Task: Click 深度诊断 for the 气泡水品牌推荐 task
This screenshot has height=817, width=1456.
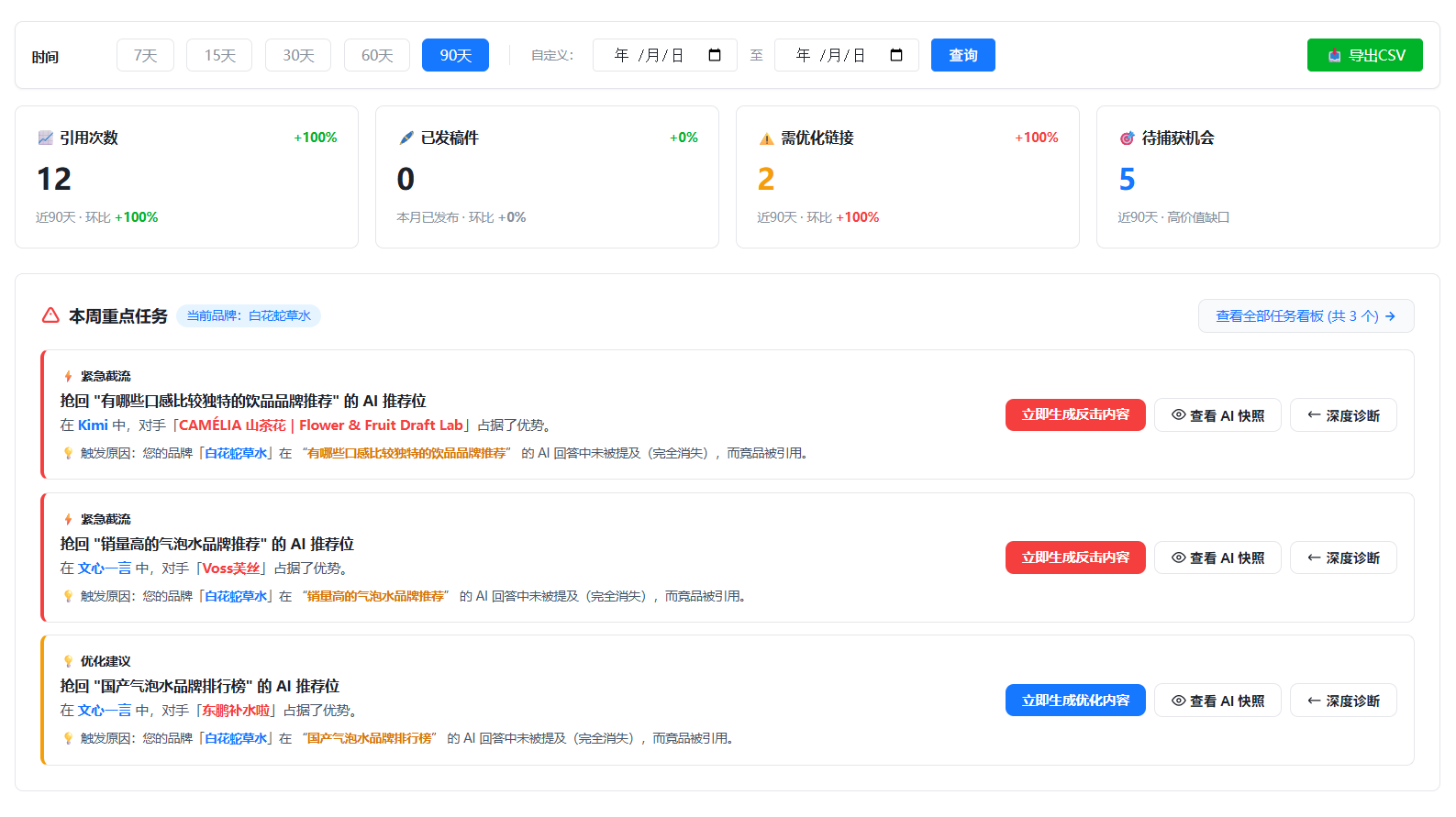Action: coord(1343,558)
